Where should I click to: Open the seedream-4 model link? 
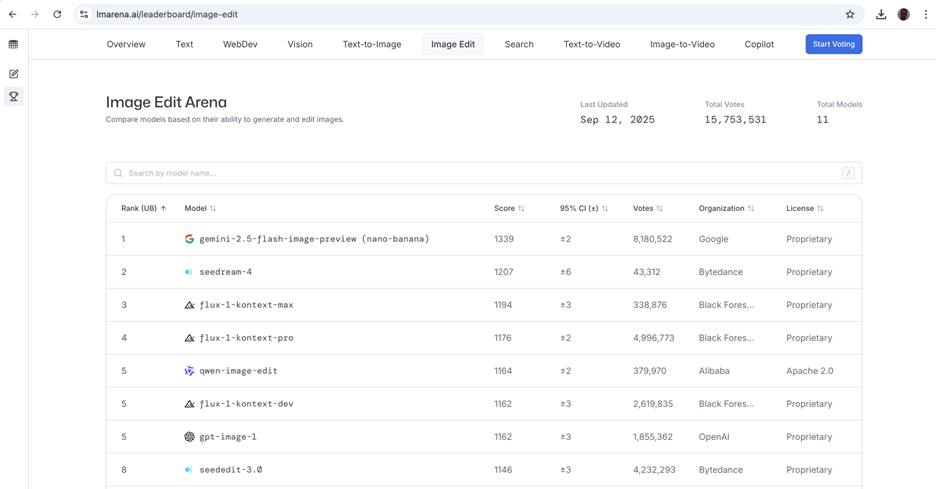click(x=226, y=272)
